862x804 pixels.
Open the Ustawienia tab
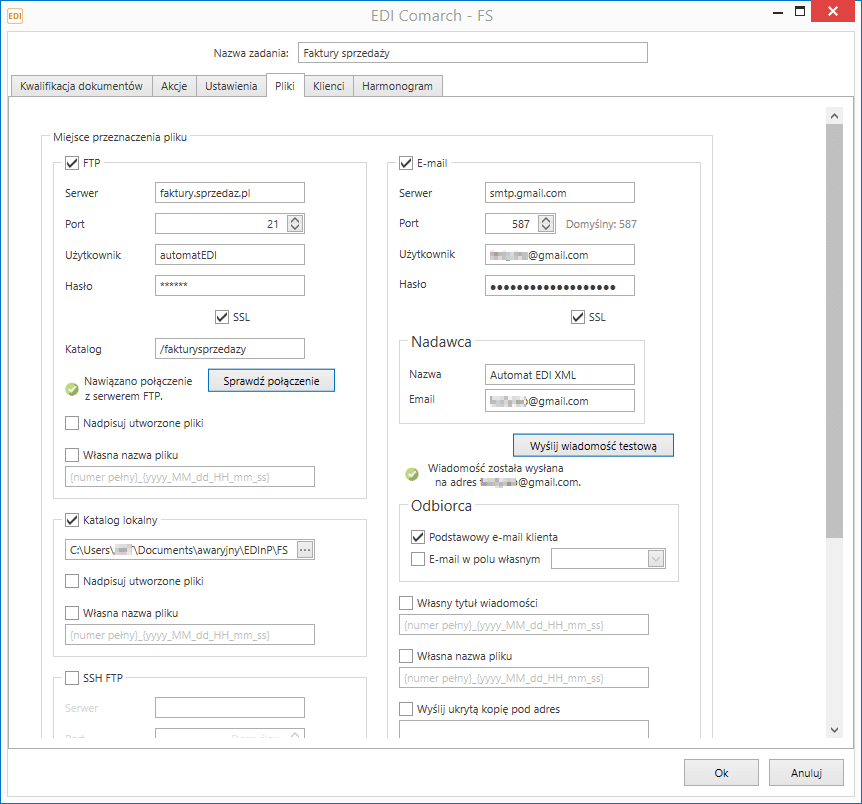tap(231, 86)
